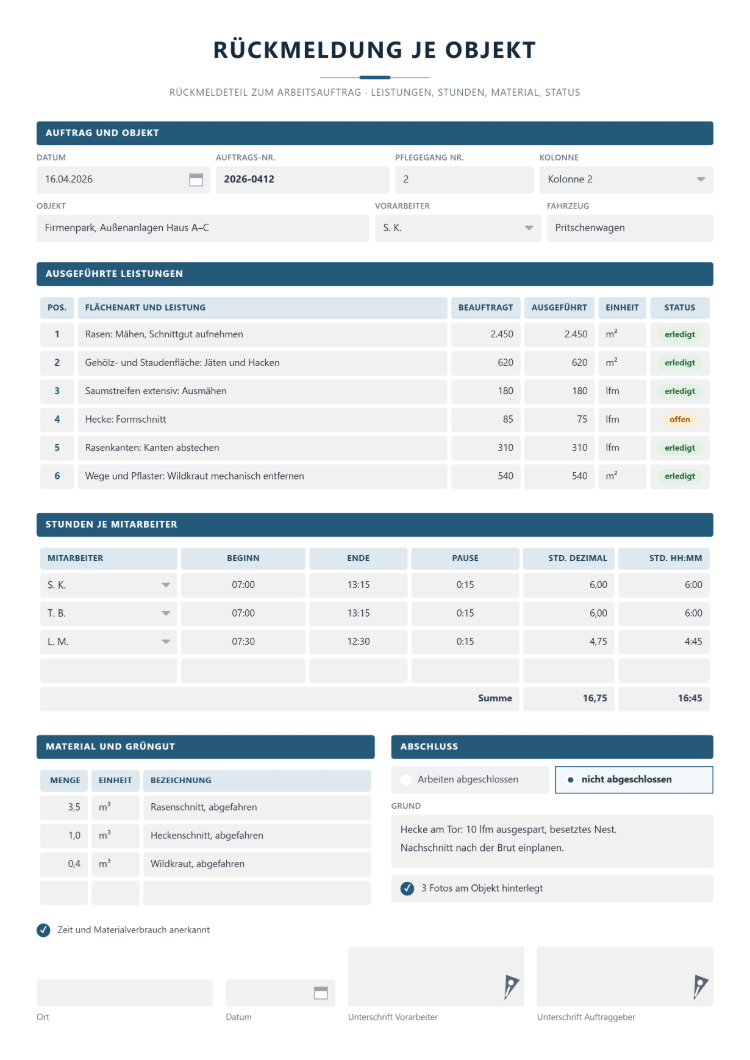Viewport: 750px width, 1060px height.
Task: Click the Grund text area
Action: click(x=552, y=841)
